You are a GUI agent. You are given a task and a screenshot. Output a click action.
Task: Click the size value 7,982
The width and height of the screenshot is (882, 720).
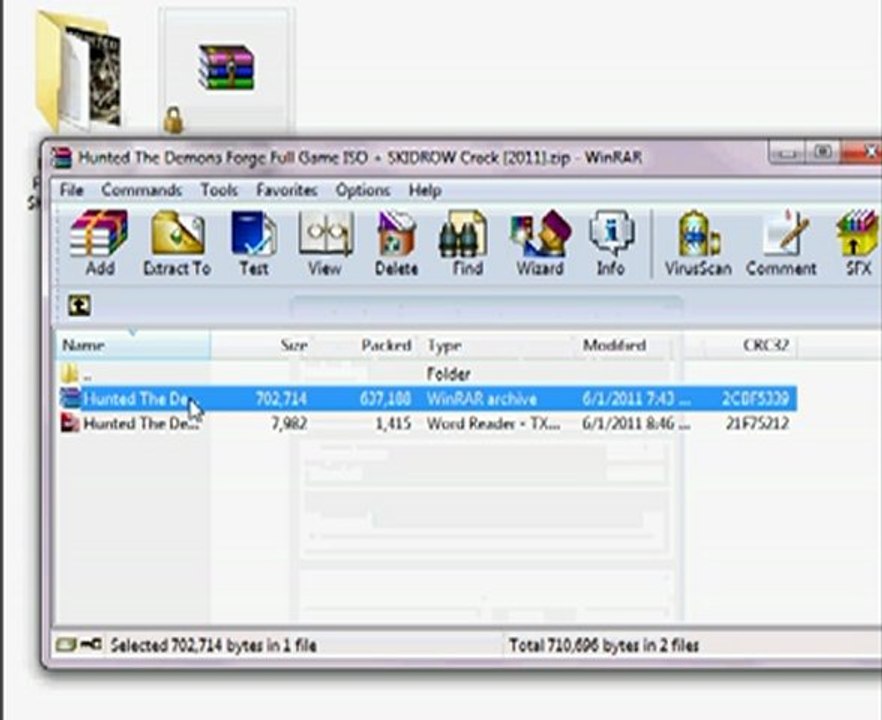[289, 423]
